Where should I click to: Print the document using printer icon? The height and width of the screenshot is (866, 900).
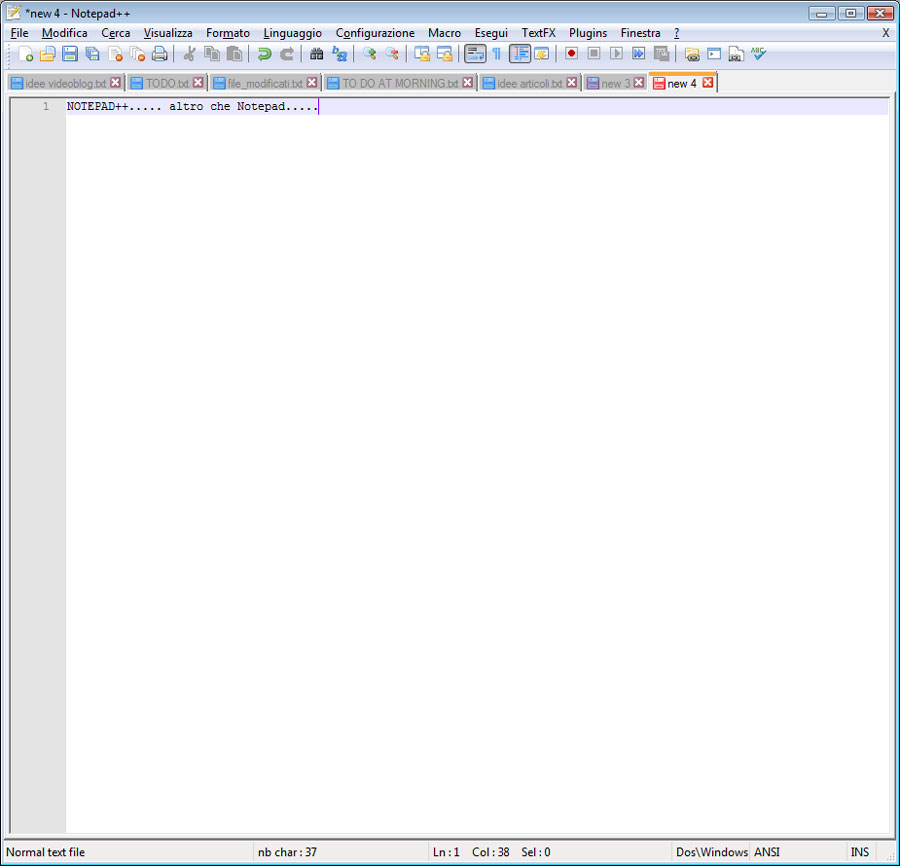tap(160, 54)
